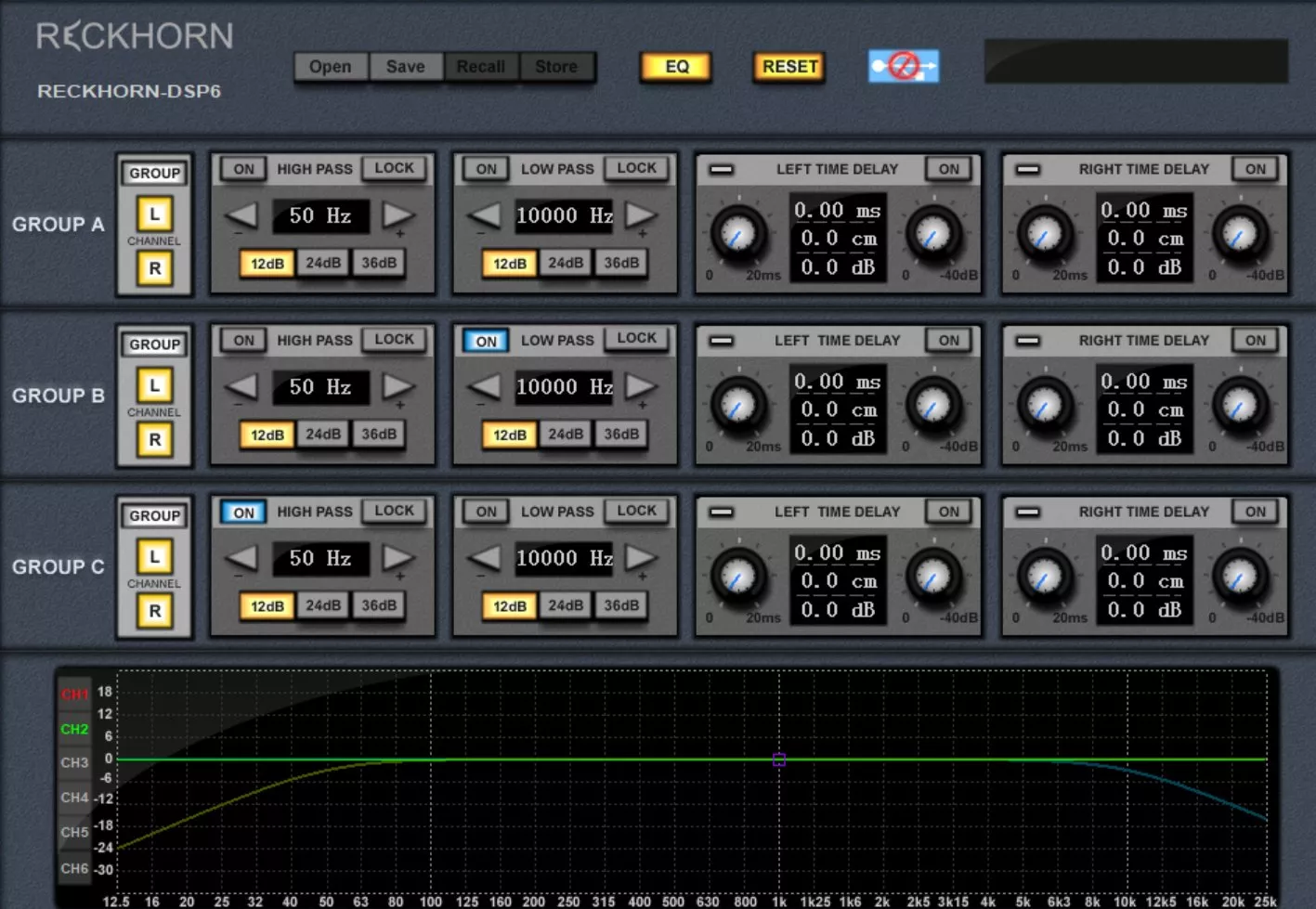The height and width of the screenshot is (909, 1316).
Task: Click the GROUP button in Group A
Action: point(154,174)
